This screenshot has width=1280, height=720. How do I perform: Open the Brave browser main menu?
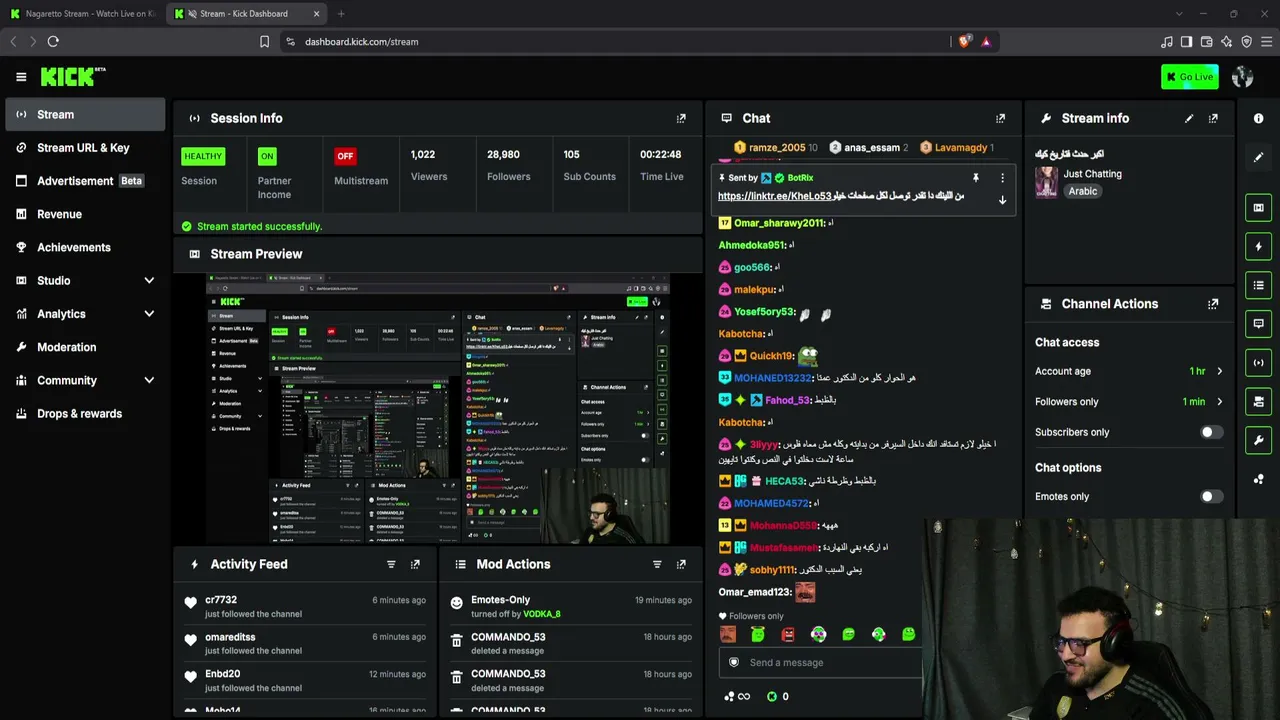(x=1266, y=42)
